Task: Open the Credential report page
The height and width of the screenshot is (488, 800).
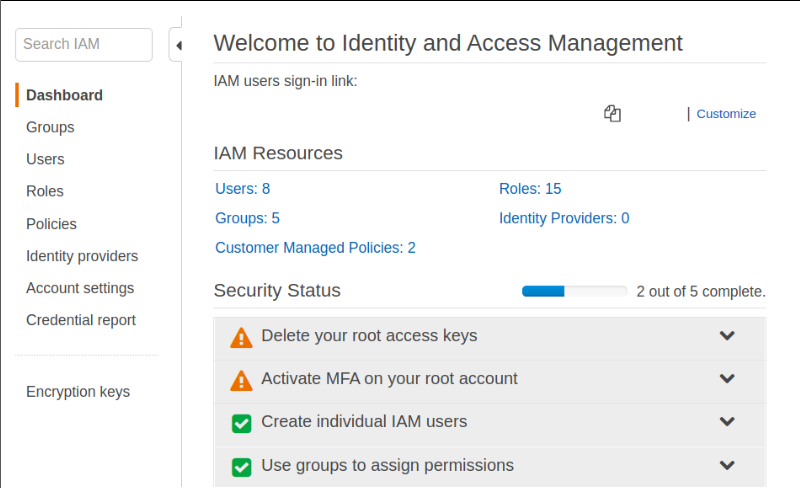Action: tap(81, 320)
